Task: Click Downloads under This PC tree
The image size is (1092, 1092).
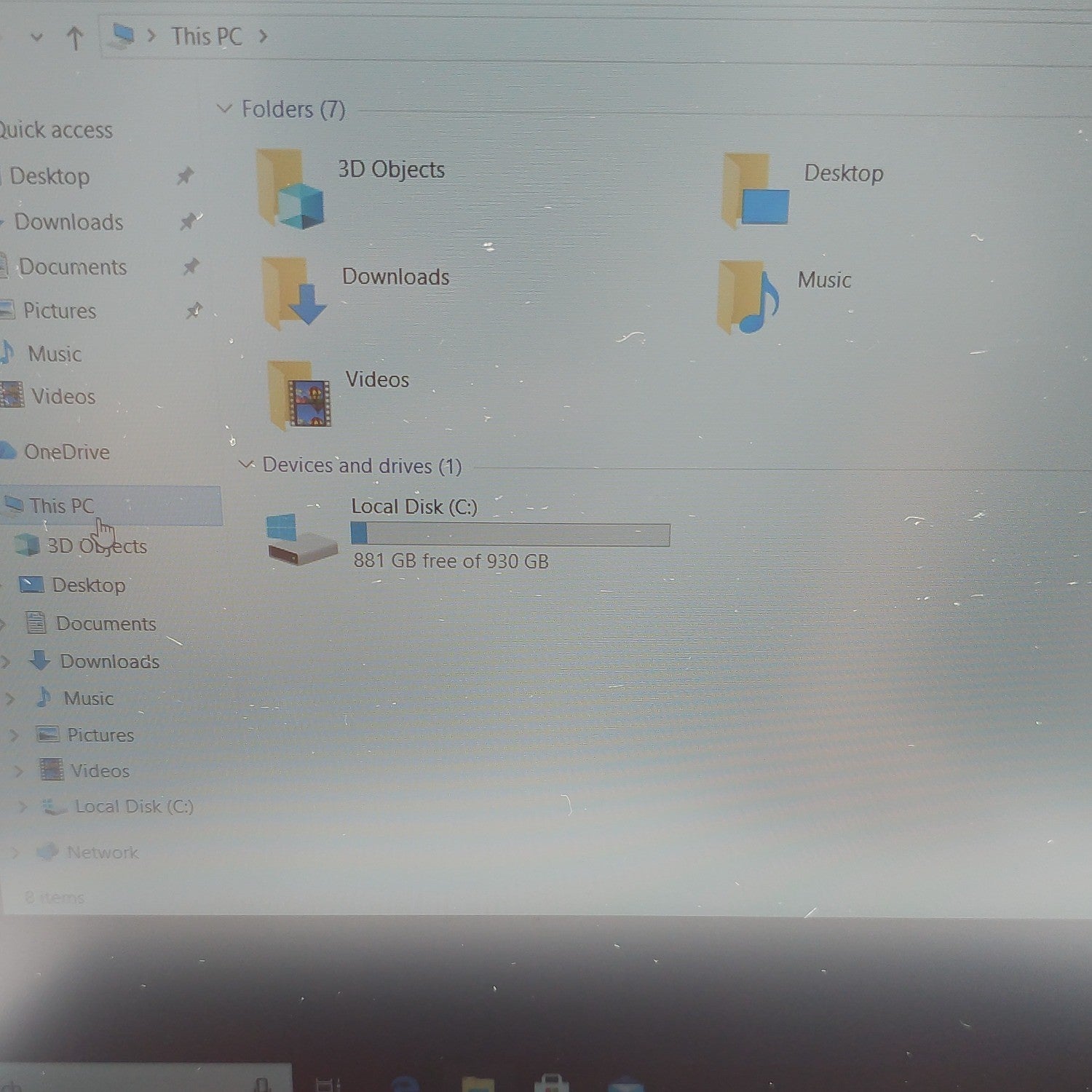Action: 110,662
